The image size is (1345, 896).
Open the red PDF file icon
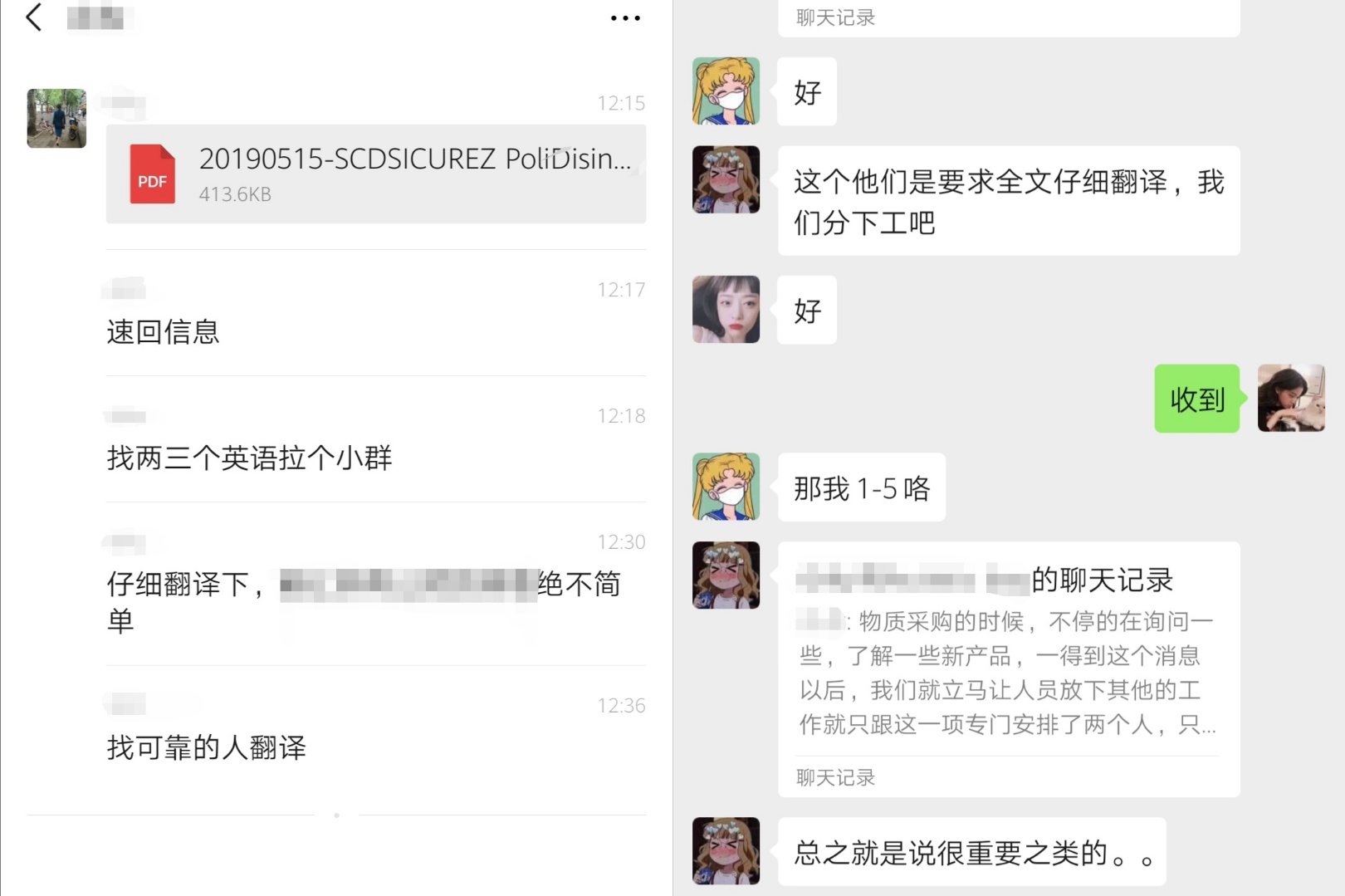click(152, 174)
